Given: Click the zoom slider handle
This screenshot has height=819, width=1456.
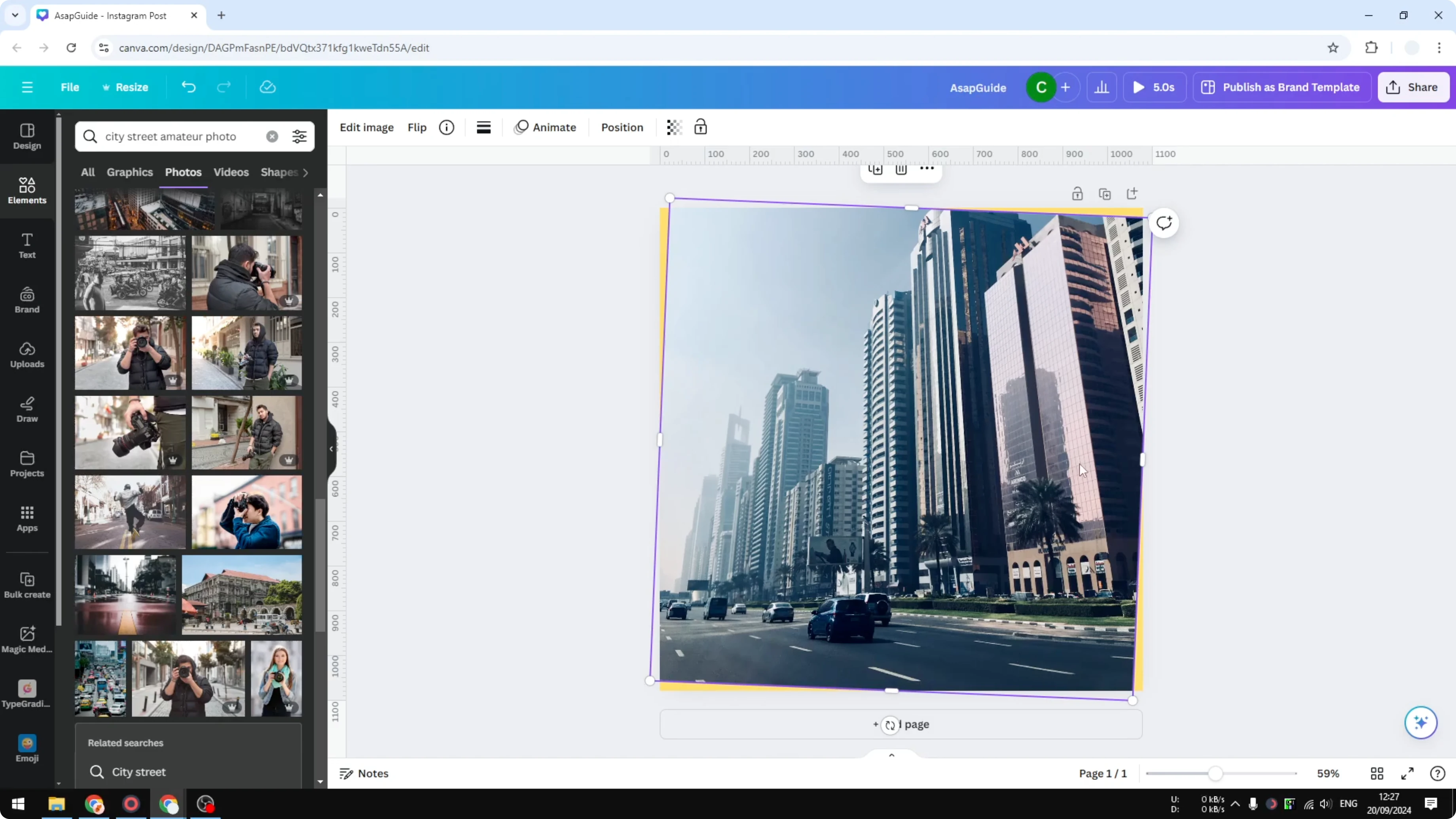Looking at the screenshot, I should tap(1215, 773).
